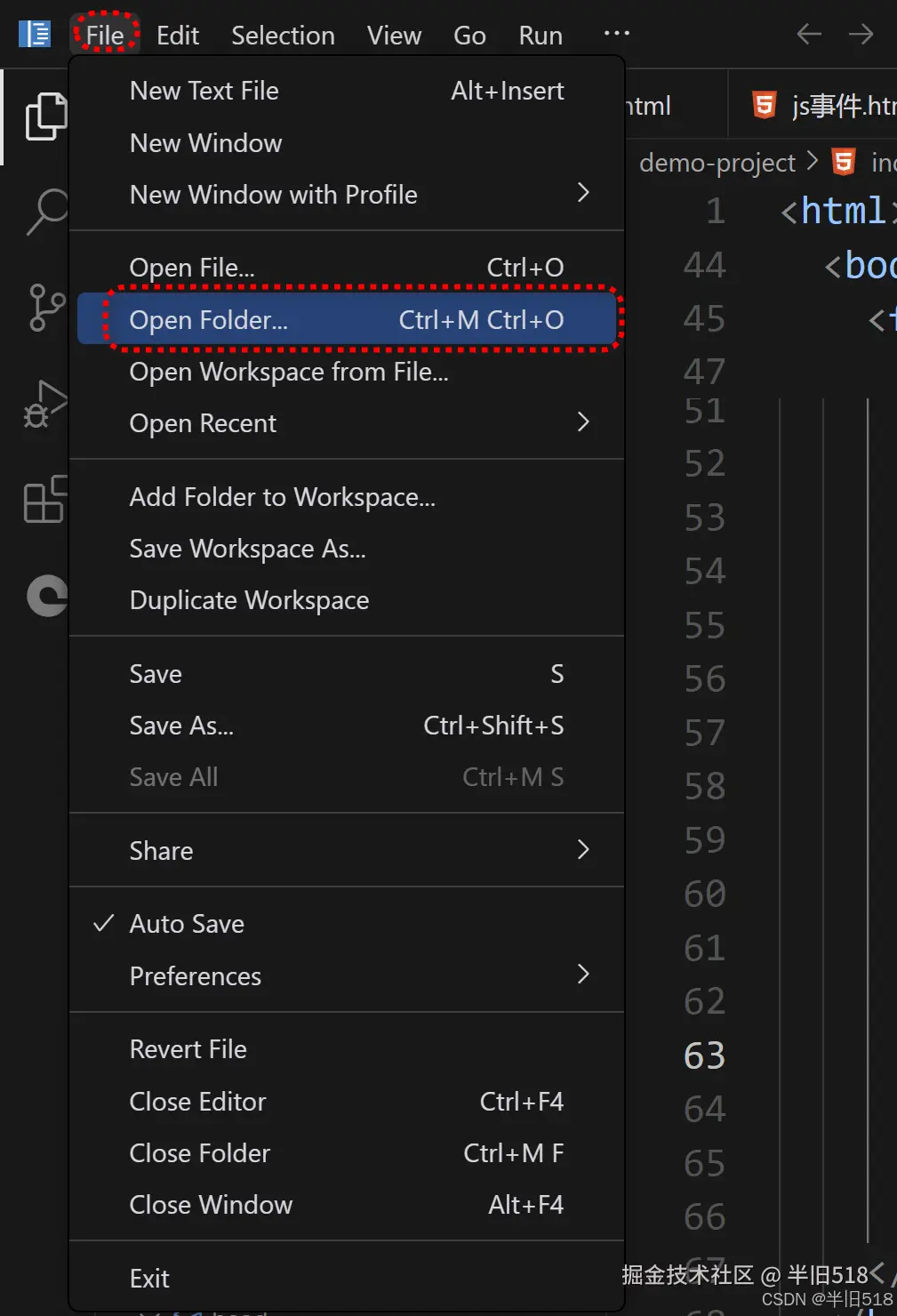
Task: Choose Close Window
Action: [x=347, y=1205]
